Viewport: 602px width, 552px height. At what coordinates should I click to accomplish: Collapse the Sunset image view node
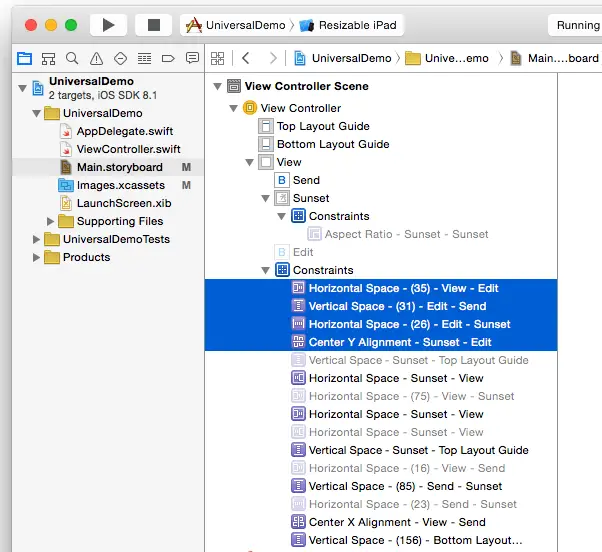265,198
